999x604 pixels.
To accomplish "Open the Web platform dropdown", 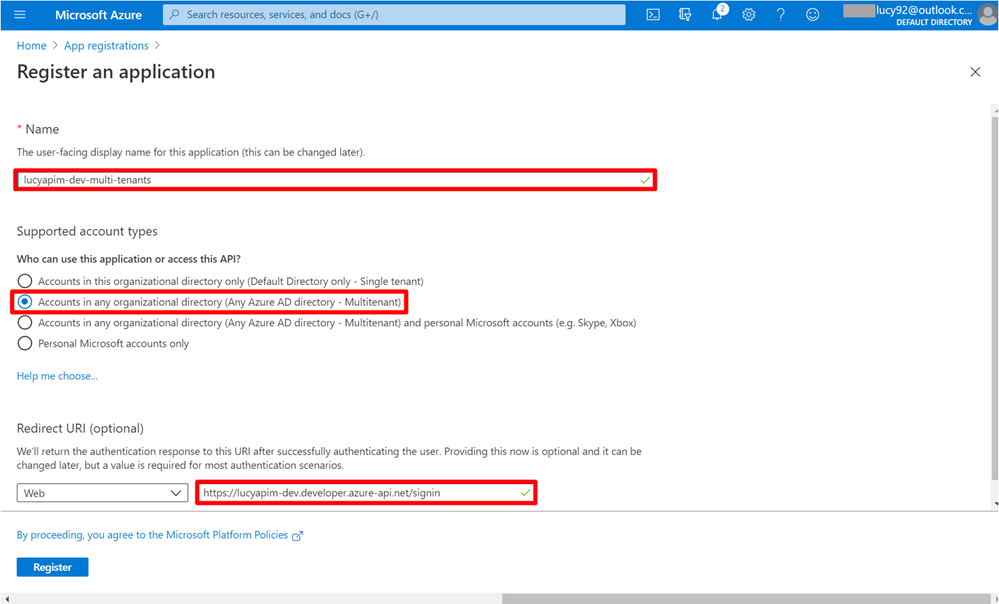I will coord(102,493).
